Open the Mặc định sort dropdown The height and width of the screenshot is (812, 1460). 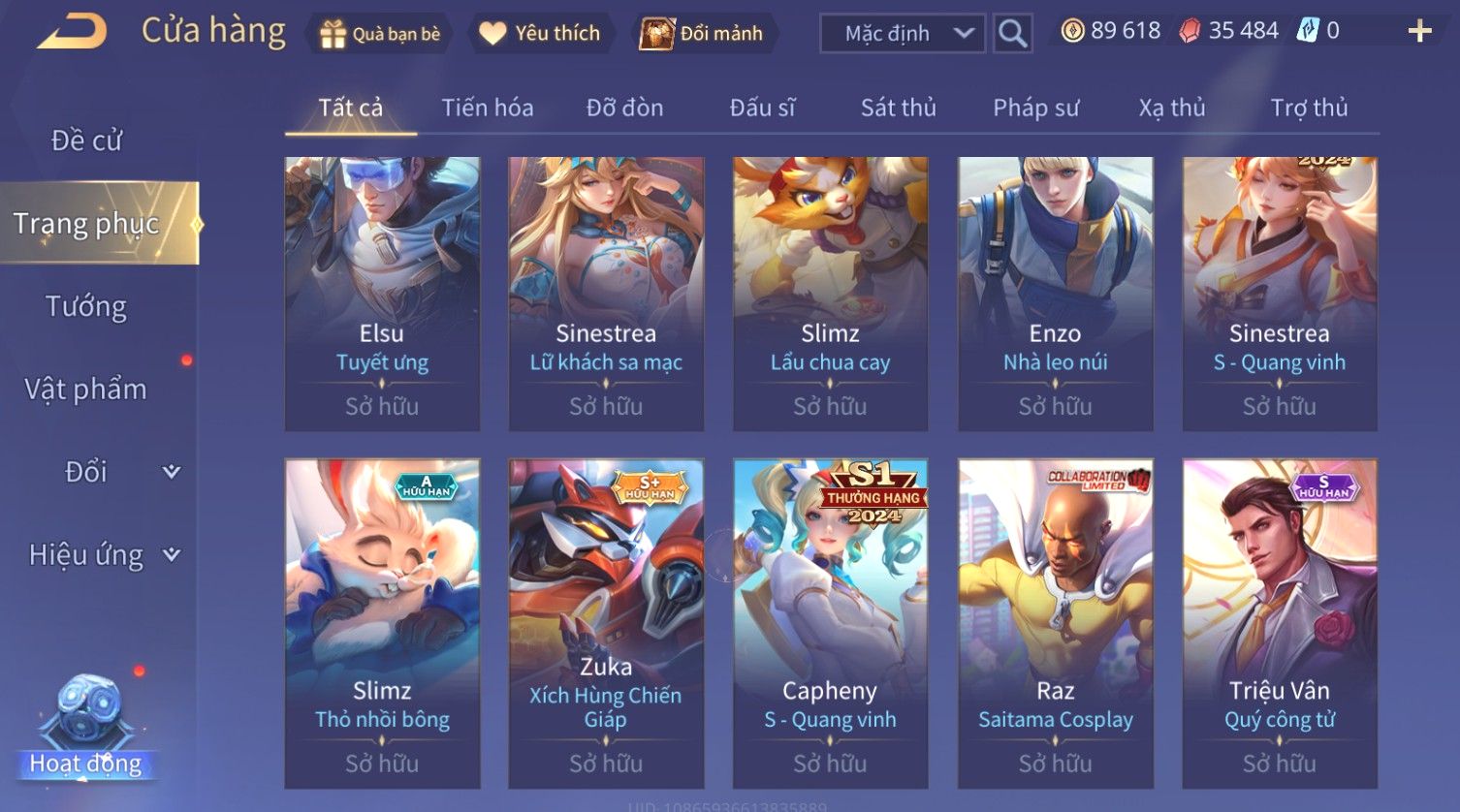coord(903,34)
